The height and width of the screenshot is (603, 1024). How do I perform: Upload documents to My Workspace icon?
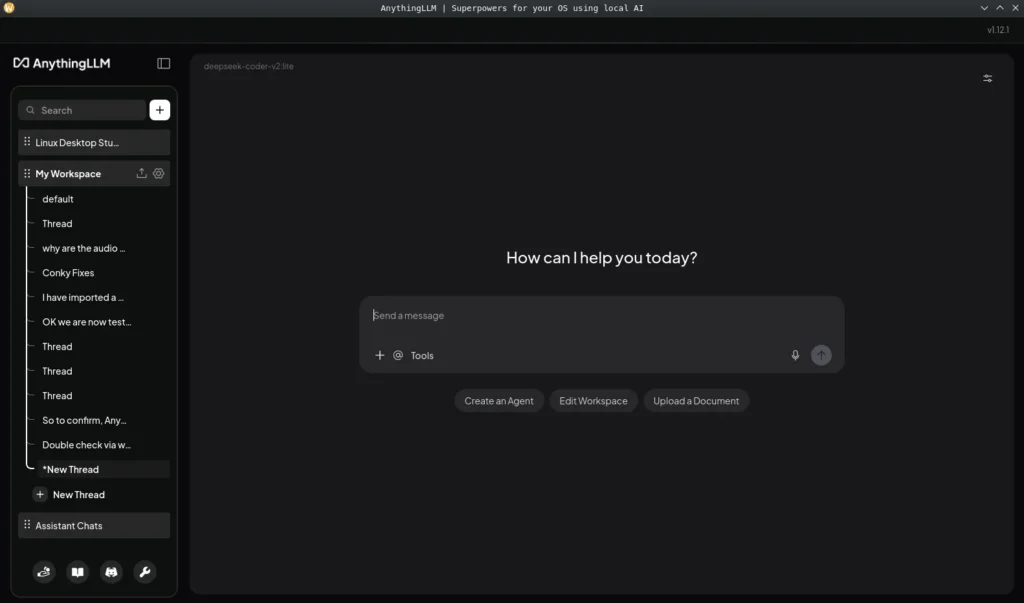coord(141,173)
